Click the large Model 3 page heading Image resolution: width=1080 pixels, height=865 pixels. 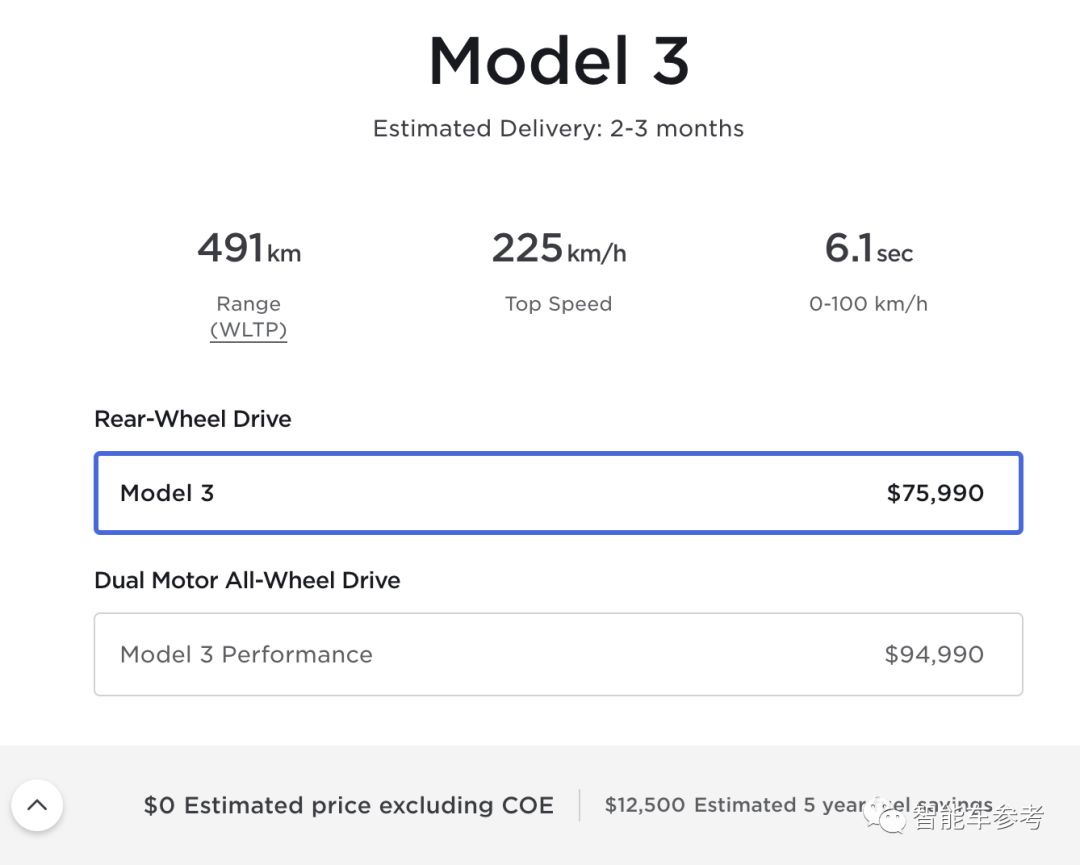pos(558,60)
